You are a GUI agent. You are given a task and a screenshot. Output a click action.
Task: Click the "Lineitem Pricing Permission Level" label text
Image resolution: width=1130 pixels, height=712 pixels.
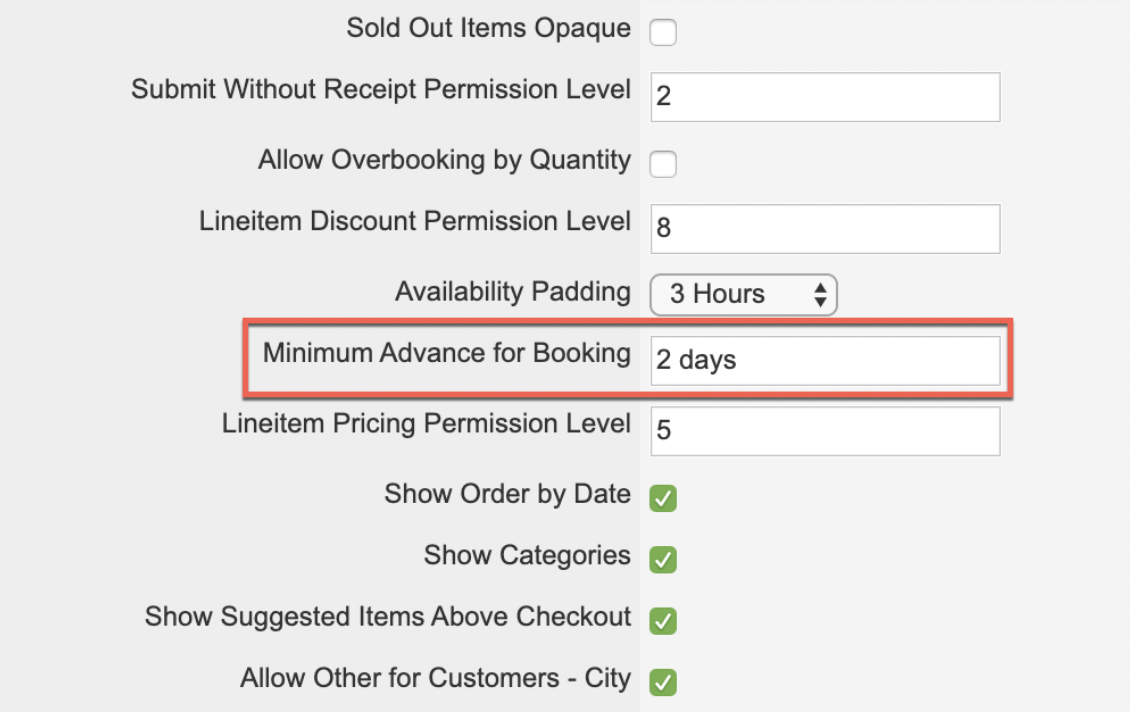click(426, 423)
